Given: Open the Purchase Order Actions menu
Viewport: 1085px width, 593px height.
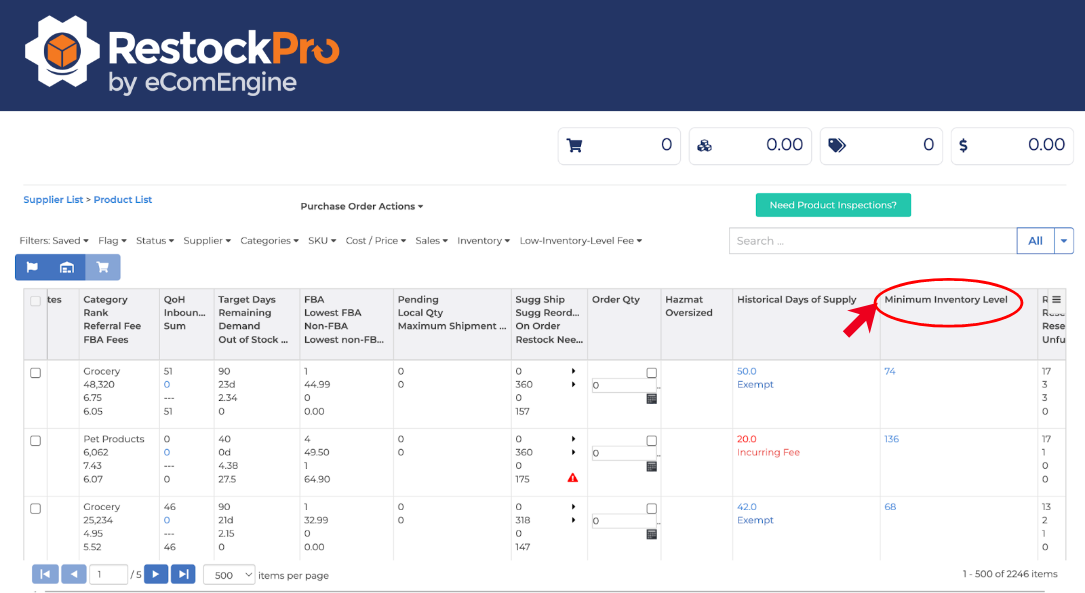Looking at the screenshot, I should click(x=361, y=207).
